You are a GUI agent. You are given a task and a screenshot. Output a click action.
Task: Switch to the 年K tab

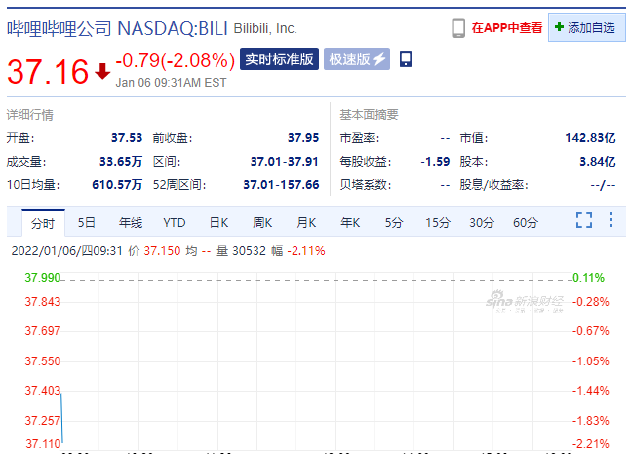point(350,222)
